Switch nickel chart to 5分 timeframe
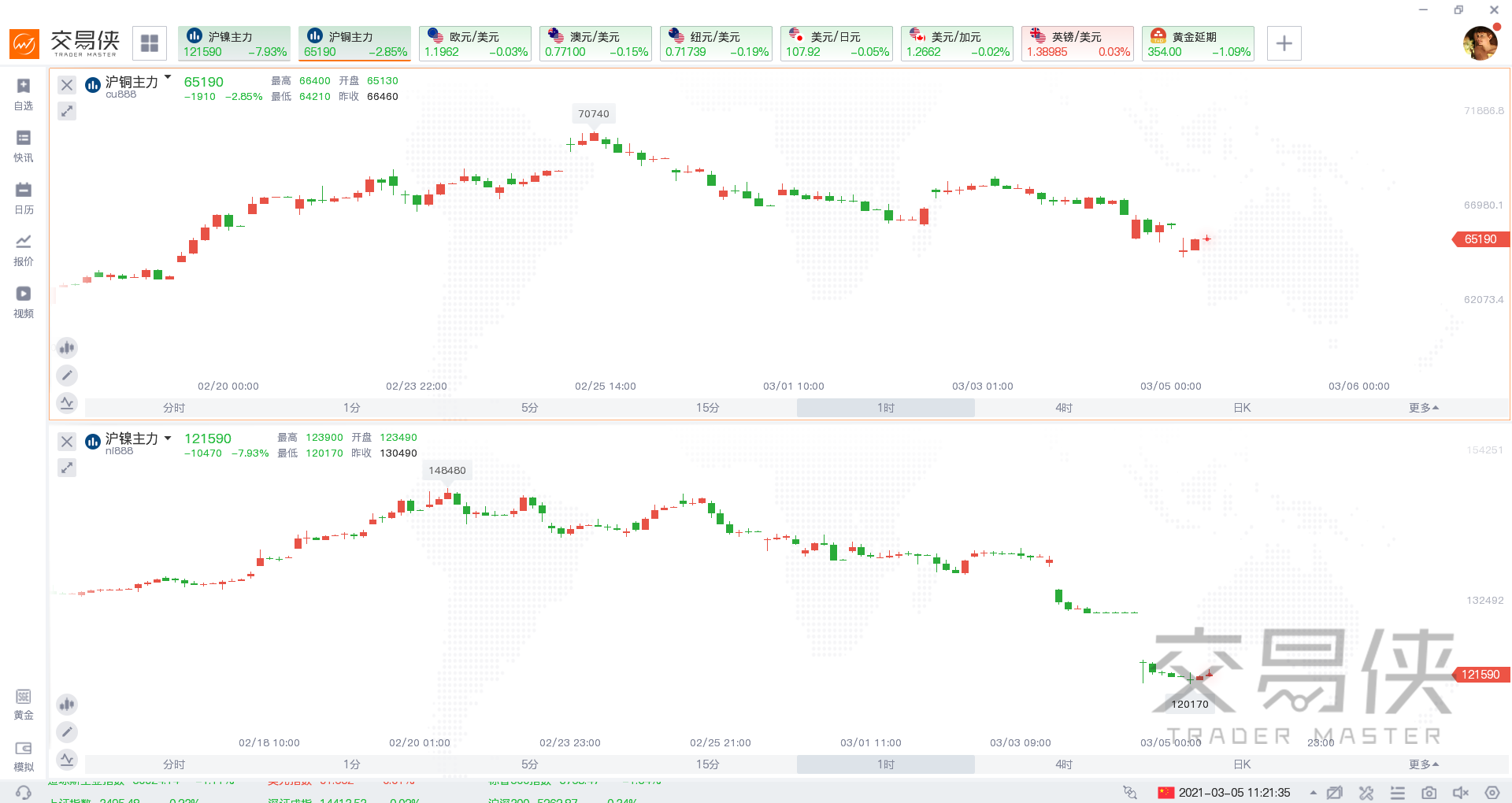Image resolution: width=1512 pixels, height=803 pixels. tap(530, 764)
